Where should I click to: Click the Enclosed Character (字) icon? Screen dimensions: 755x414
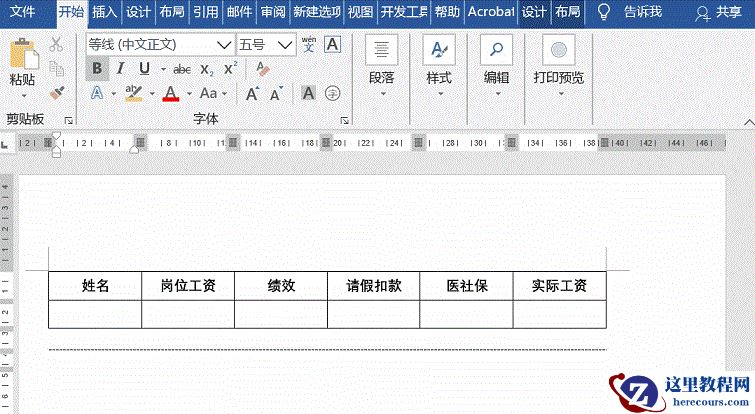332,93
